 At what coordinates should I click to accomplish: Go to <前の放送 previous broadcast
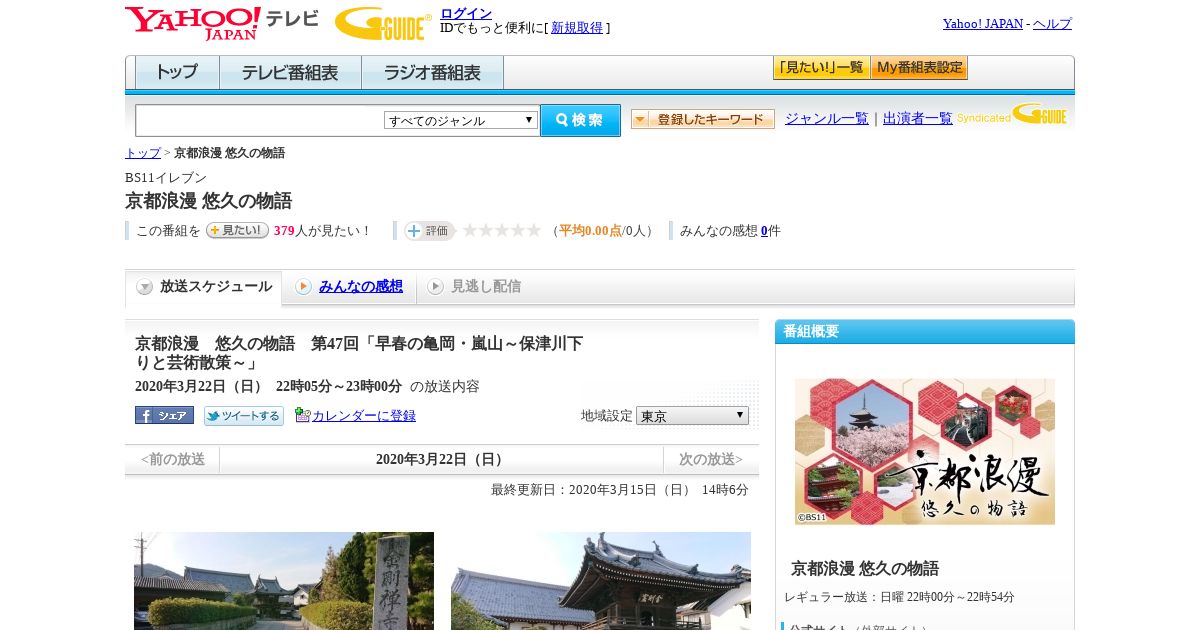[x=173, y=460]
